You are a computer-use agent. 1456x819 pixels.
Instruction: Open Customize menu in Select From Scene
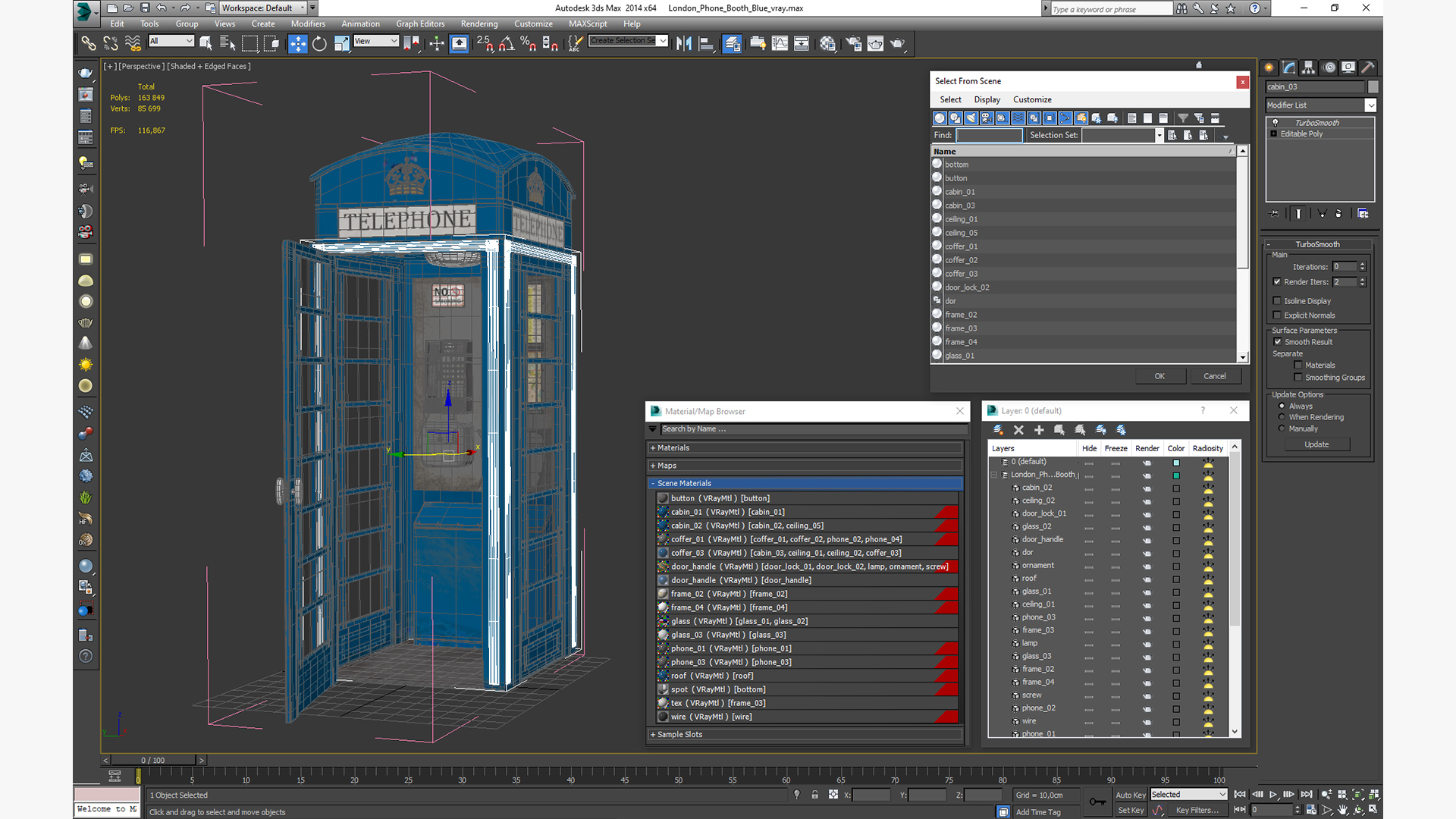(1032, 99)
